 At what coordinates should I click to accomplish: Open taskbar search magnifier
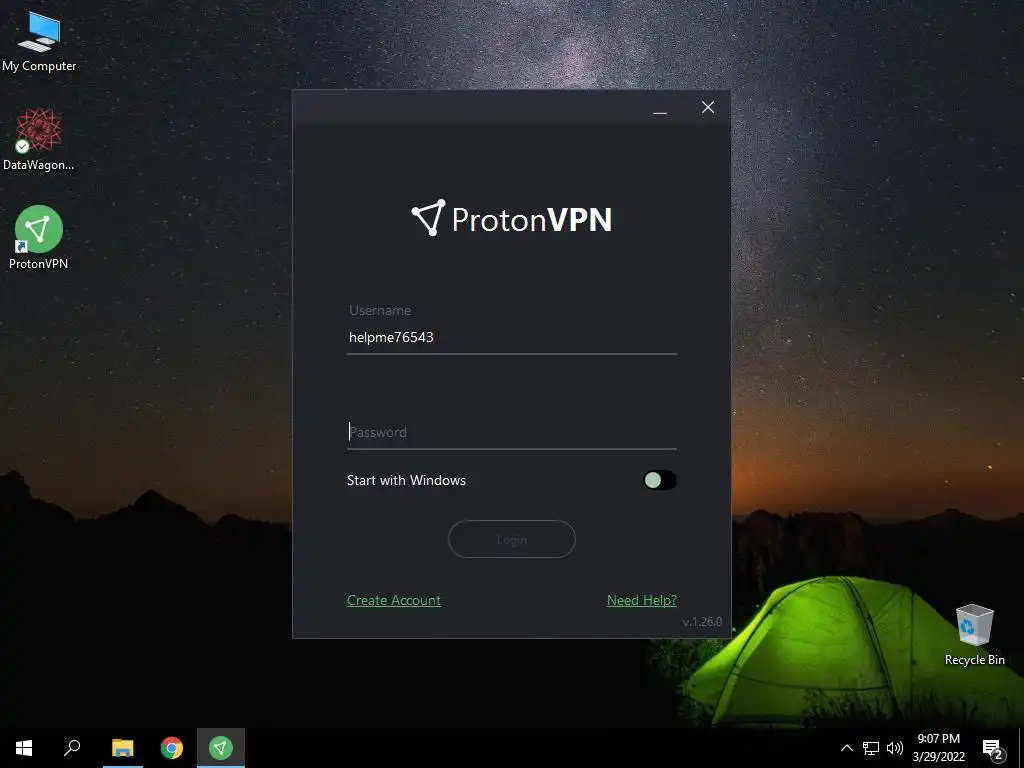[x=72, y=748]
